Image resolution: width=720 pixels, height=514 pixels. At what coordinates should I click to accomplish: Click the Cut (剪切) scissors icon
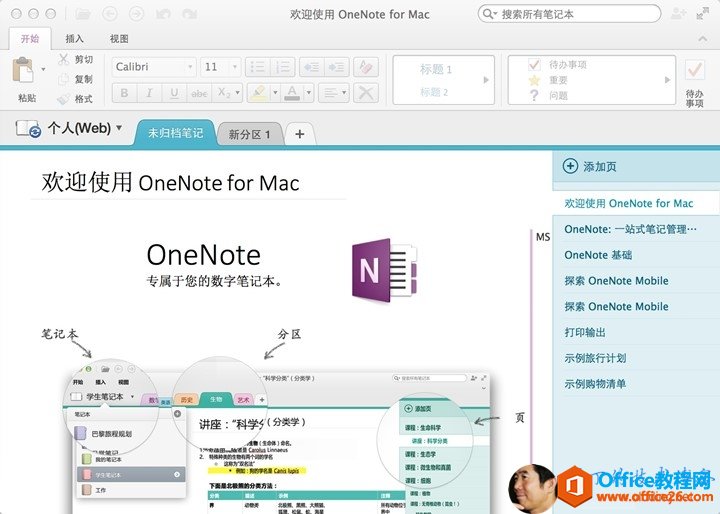coord(63,59)
